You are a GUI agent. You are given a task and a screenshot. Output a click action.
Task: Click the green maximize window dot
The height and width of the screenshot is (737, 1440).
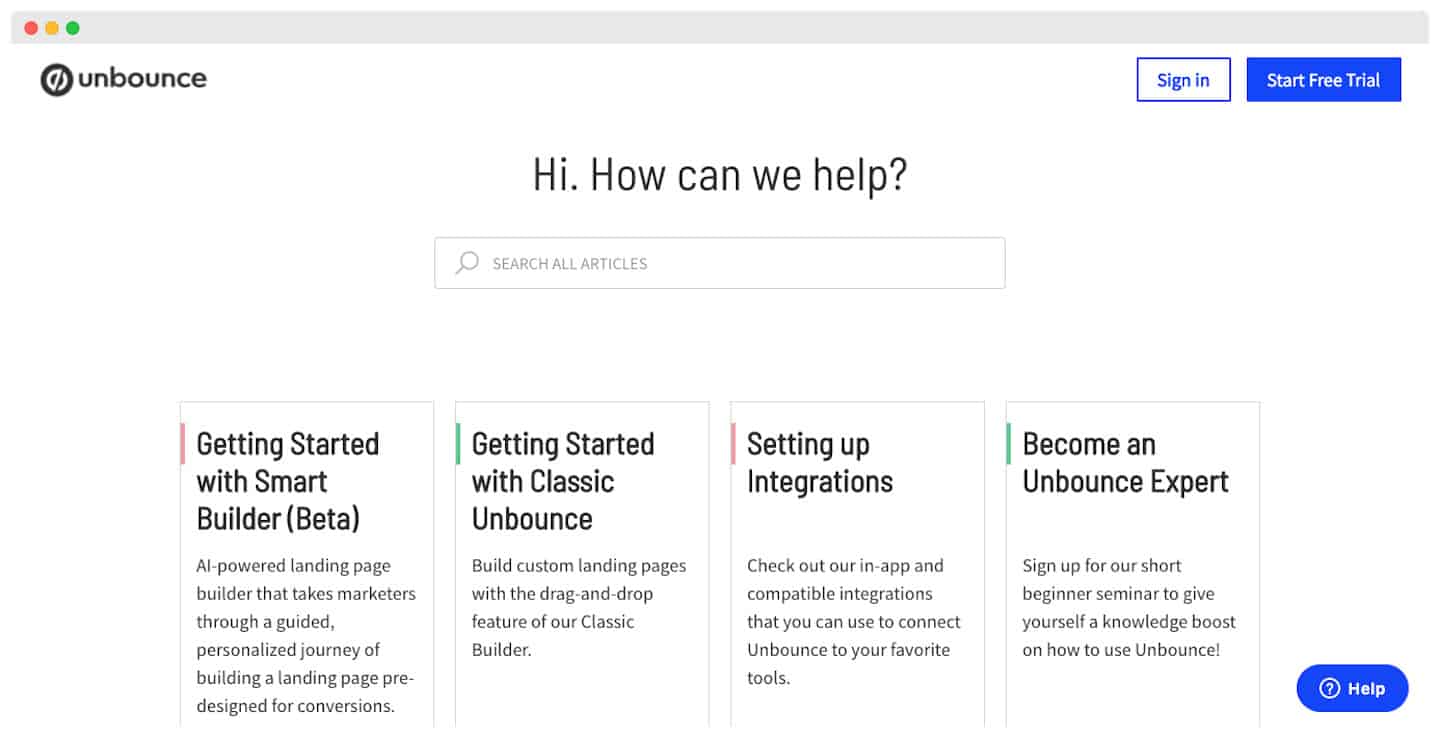coord(73,28)
